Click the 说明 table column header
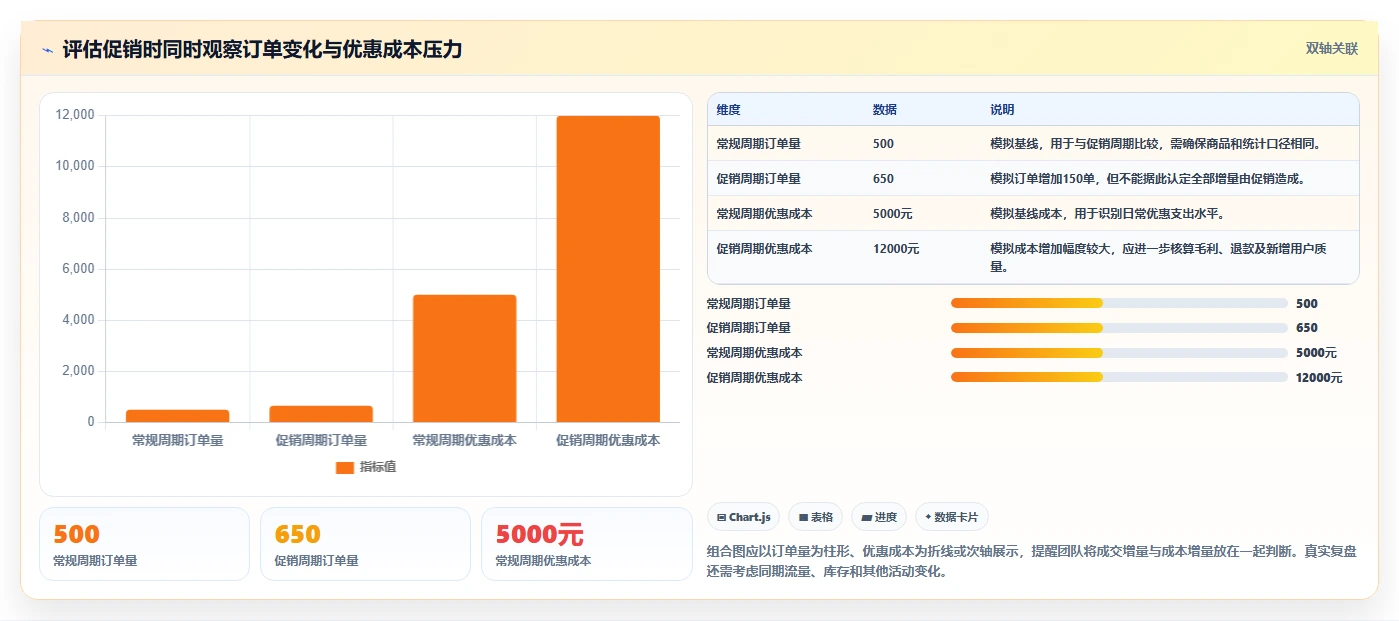Viewport: 1399px width, 621px height. coord(1002,110)
